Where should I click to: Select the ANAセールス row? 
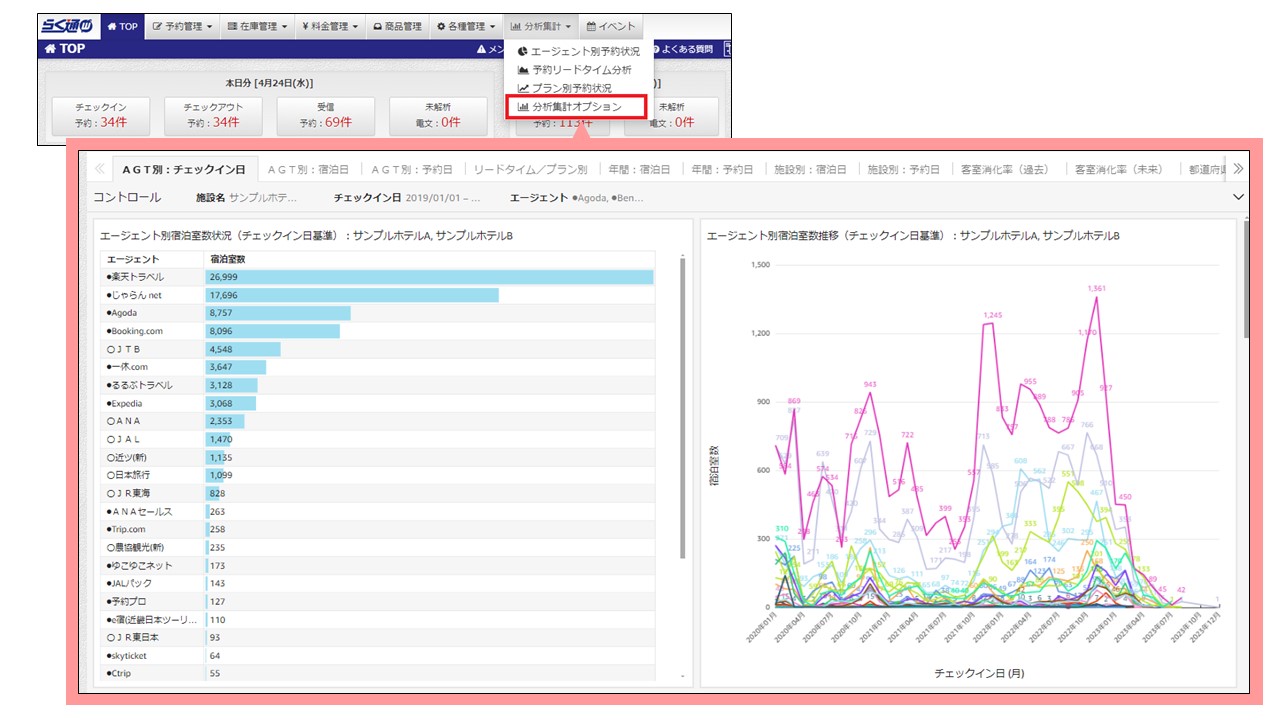coord(378,511)
